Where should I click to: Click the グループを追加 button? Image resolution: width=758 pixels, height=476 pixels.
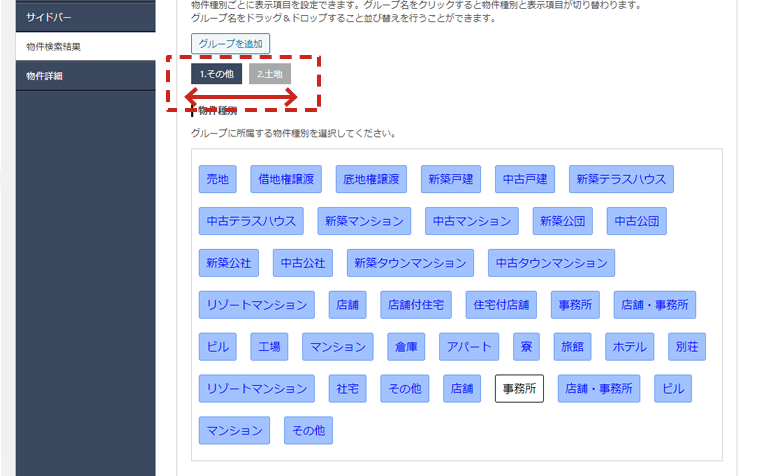[x=230, y=44]
